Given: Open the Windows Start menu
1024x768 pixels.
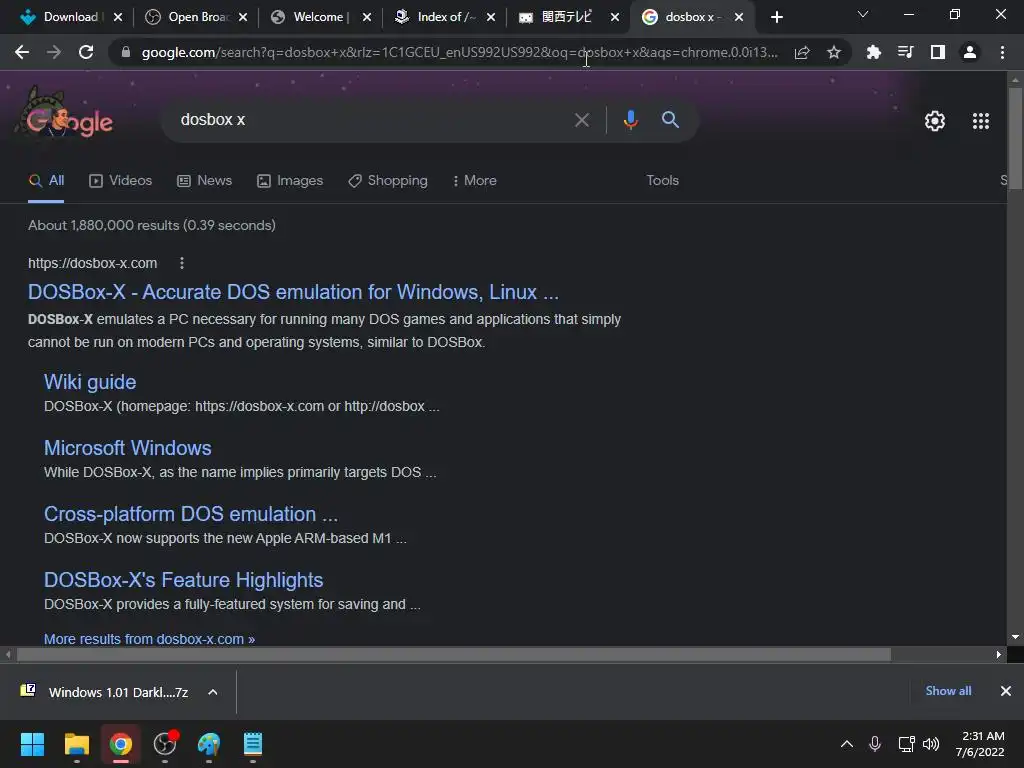Looking at the screenshot, I should tap(32, 744).
